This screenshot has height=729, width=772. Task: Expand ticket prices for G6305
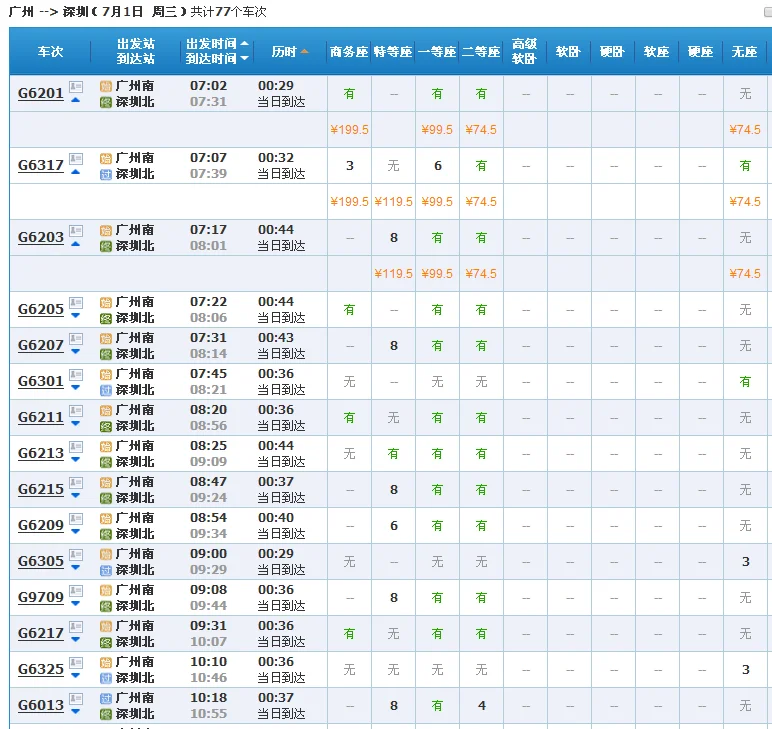pos(75,567)
